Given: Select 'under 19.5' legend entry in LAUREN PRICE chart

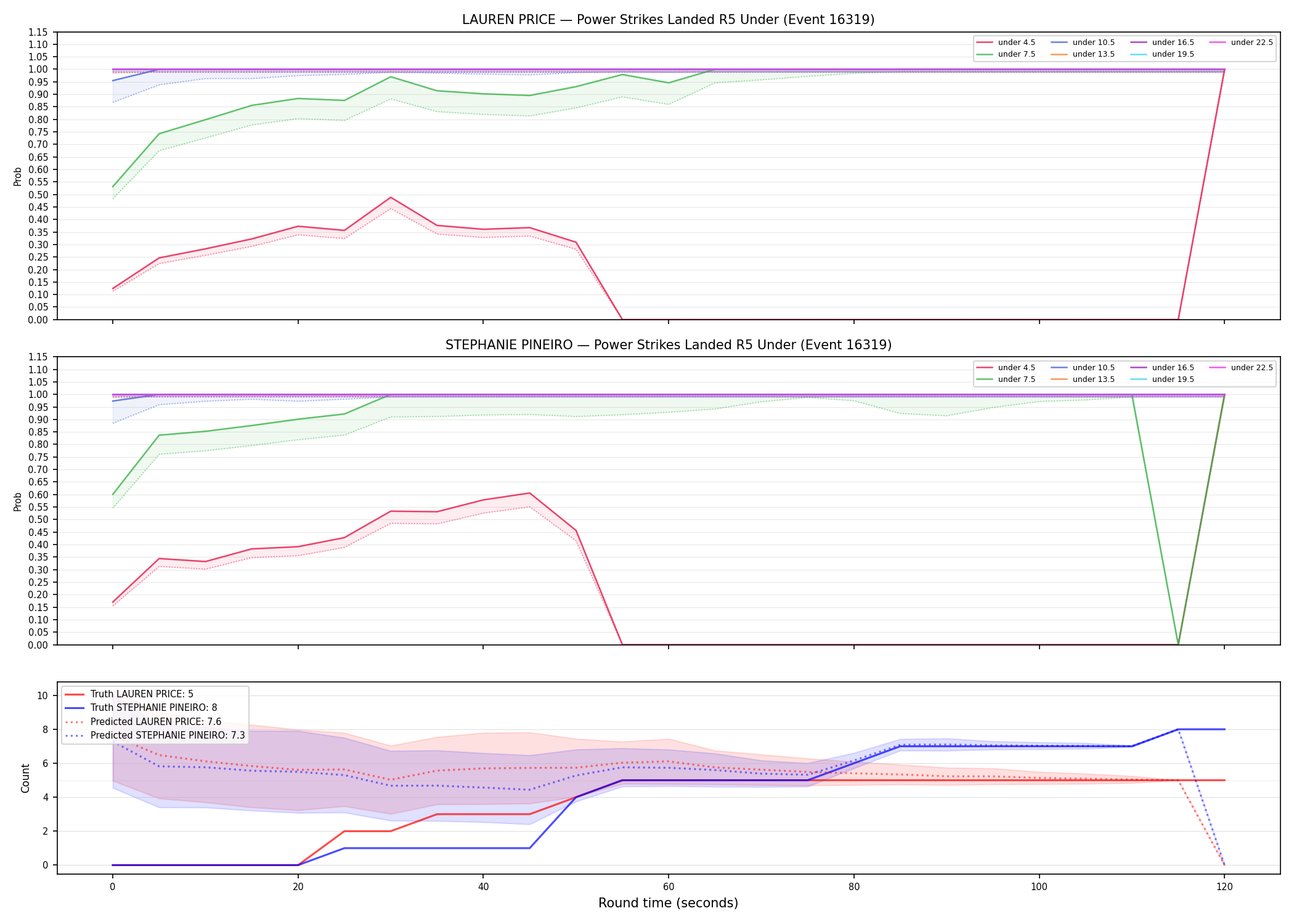Looking at the screenshot, I should [x=1163, y=54].
